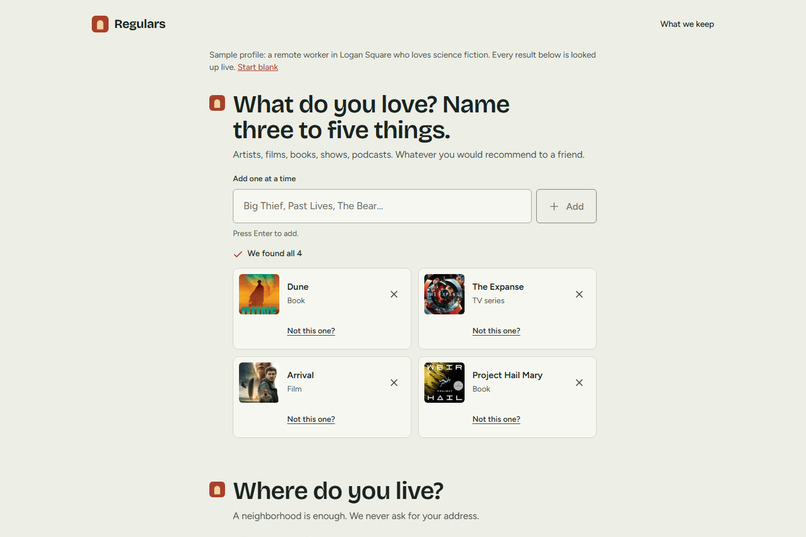Image resolution: width=806 pixels, height=537 pixels.
Task: Click the section icon beside What do you love
Action: [217, 103]
